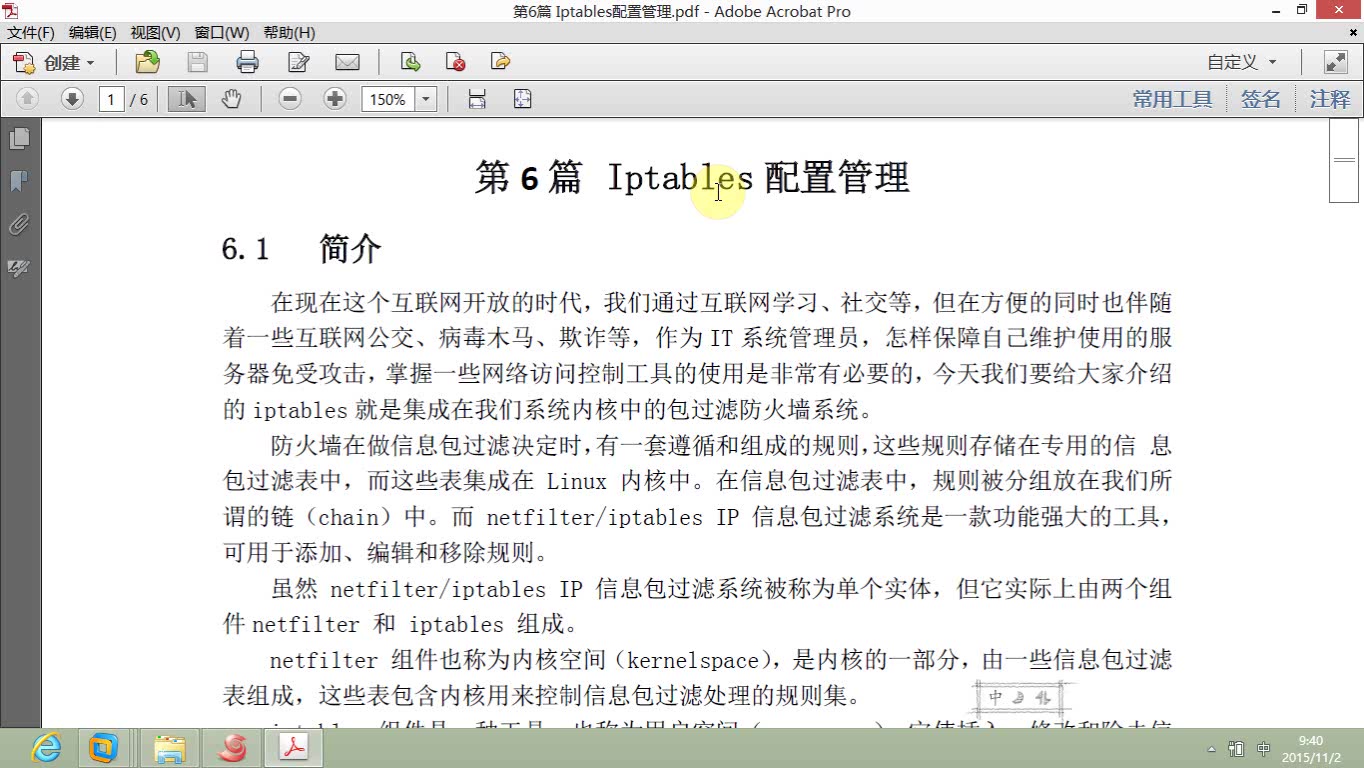Select the text Selection tool

point(185,99)
